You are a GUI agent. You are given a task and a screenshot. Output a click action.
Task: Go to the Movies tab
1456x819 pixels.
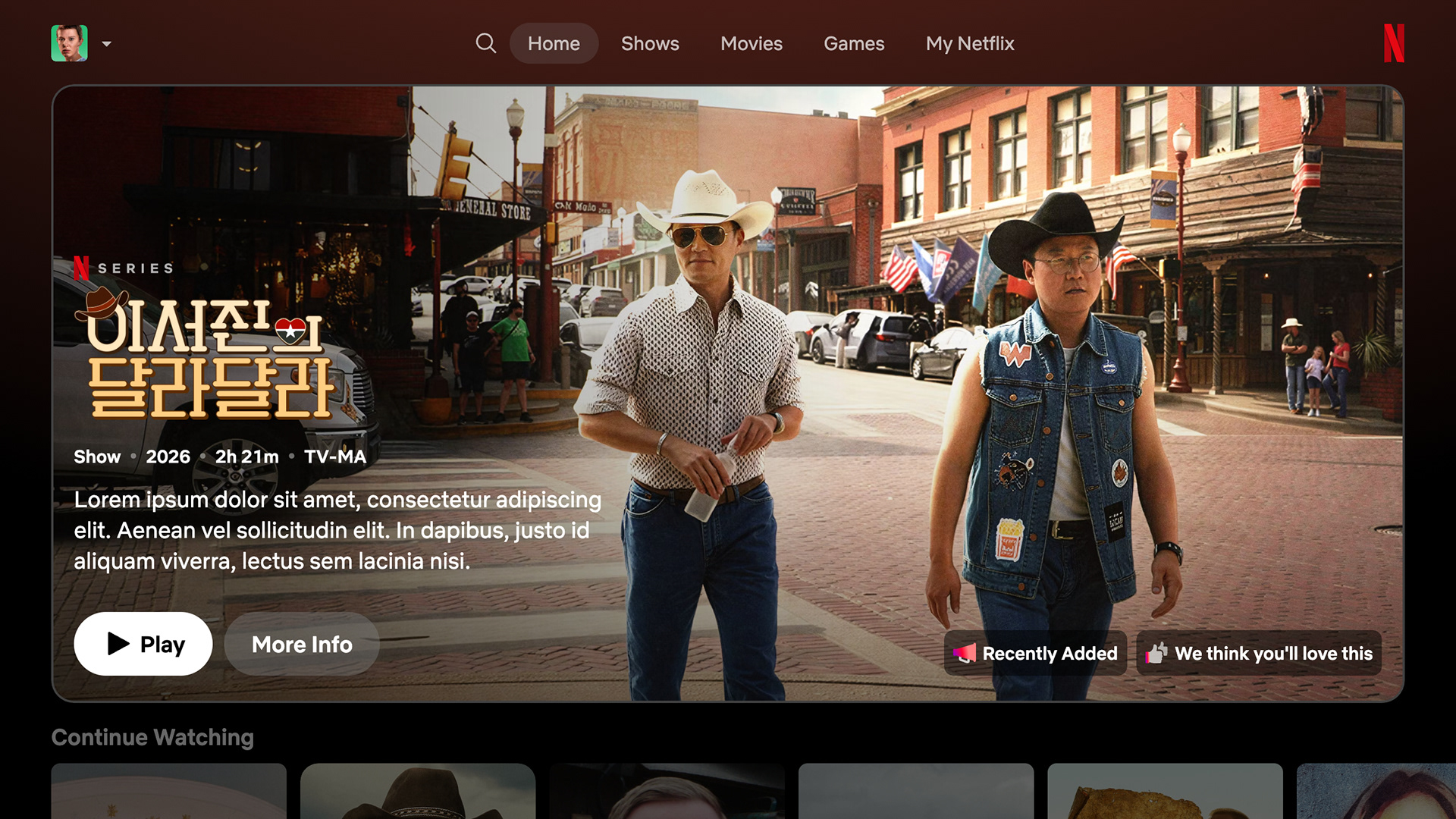click(x=751, y=43)
